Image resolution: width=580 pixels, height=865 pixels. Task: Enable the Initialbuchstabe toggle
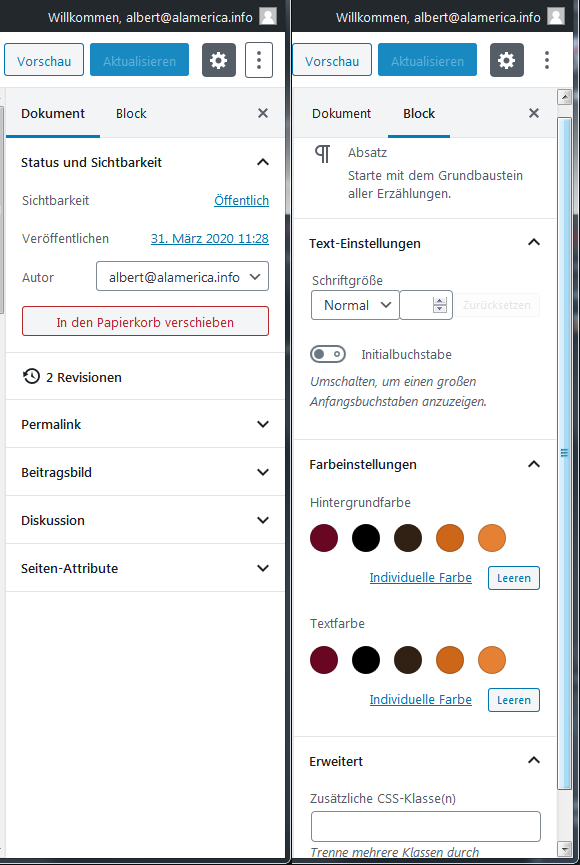tap(328, 354)
